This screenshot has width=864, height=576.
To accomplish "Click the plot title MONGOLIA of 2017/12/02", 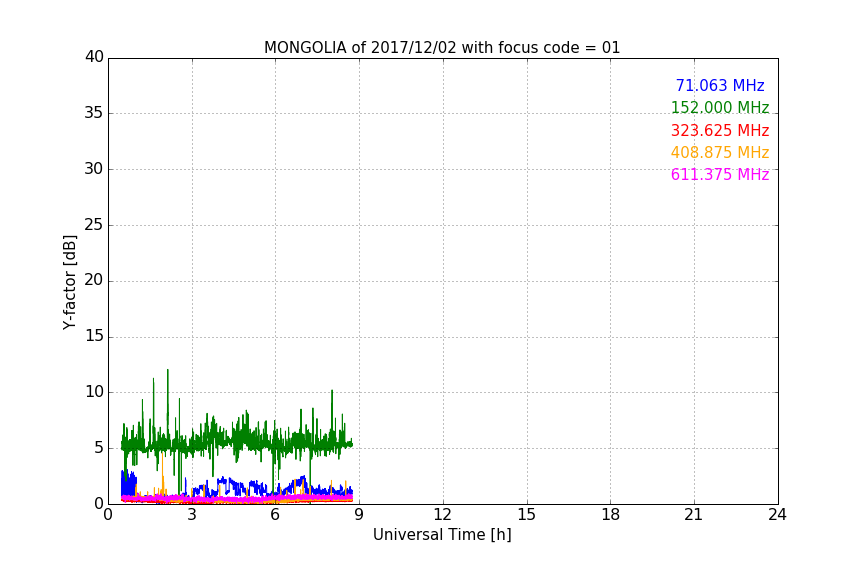I will pos(442,48).
